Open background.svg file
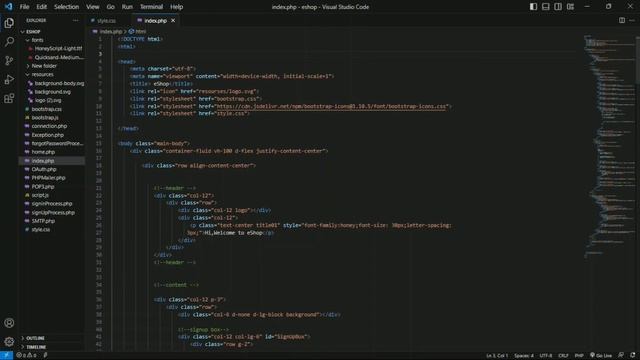The width and height of the screenshot is (640, 360). pyautogui.click(x=52, y=92)
